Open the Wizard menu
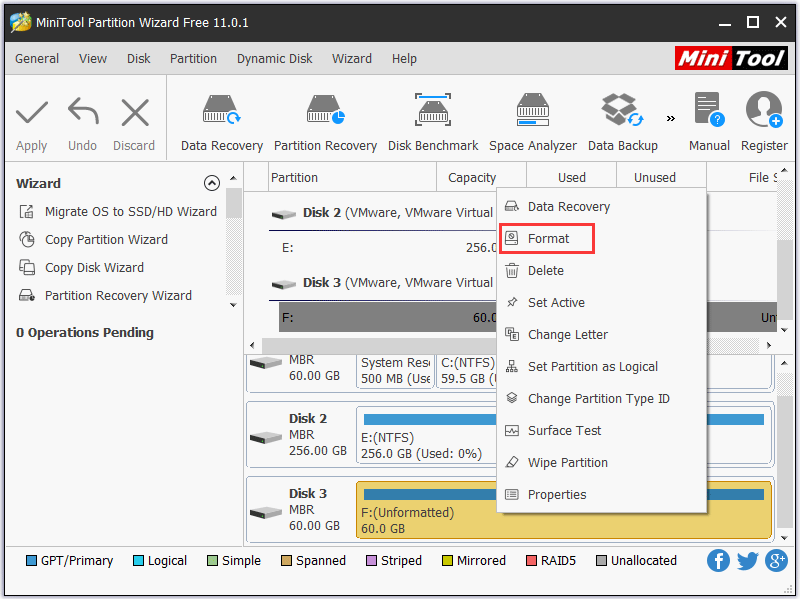The image size is (800, 599). tap(352, 59)
